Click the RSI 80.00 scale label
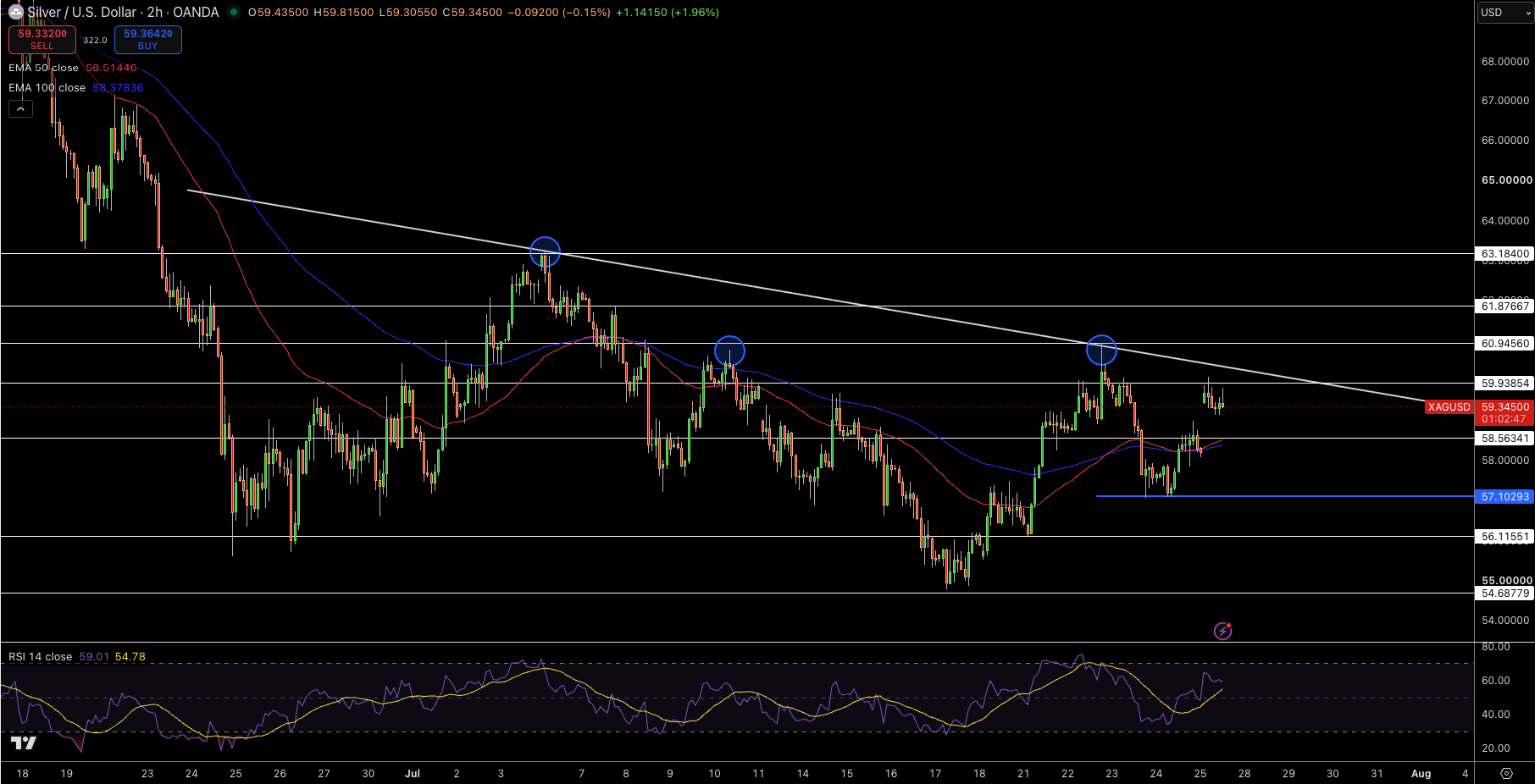The height and width of the screenshot is (784, 1535). [x=1496, y=647]
